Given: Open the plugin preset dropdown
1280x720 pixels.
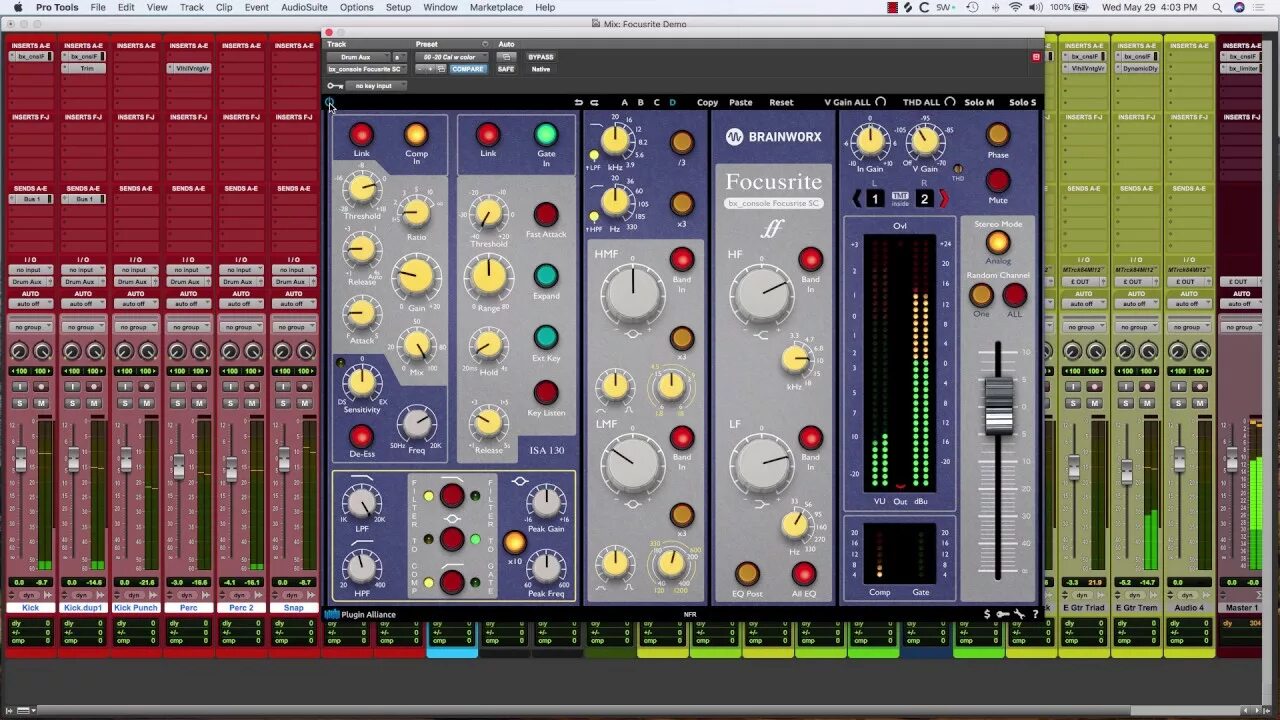Looking at the screenshot, I should 452,57.
